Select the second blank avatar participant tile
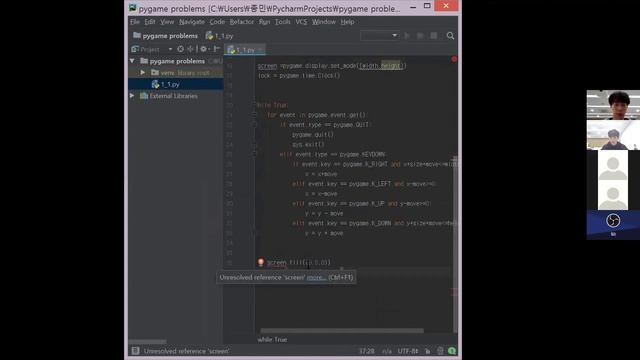This screenshot has width=640, height=360. pyautogui.click(x=613, y=195)
